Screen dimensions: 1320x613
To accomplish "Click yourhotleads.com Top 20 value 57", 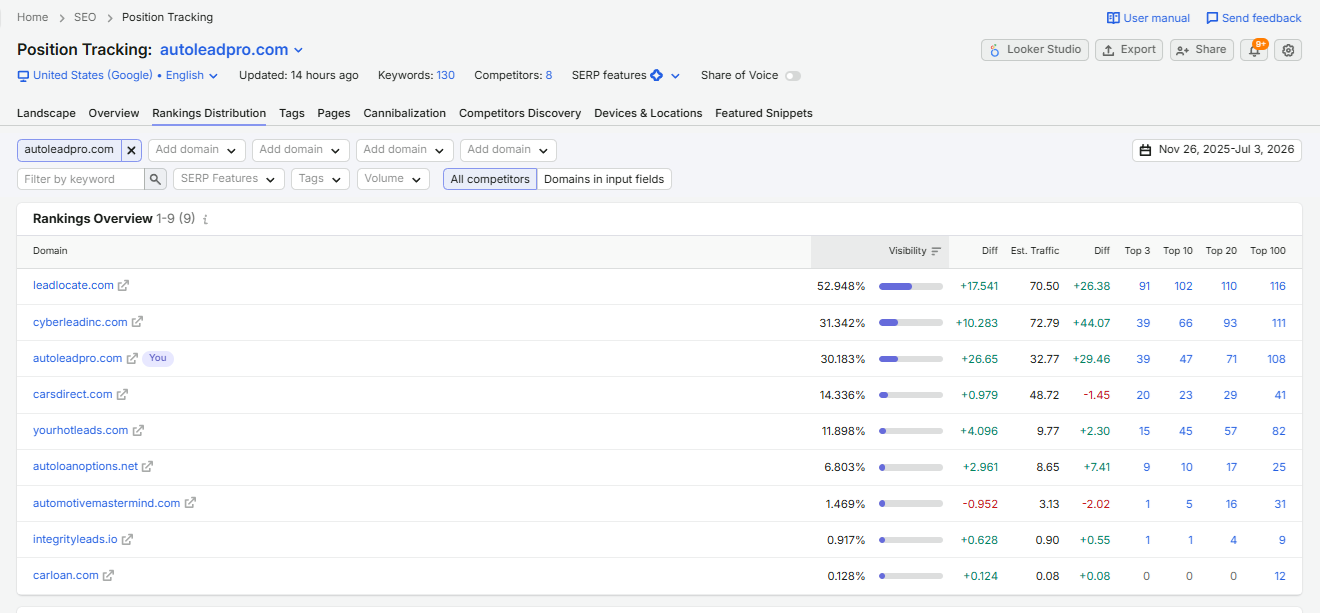I will [1230, 431].
